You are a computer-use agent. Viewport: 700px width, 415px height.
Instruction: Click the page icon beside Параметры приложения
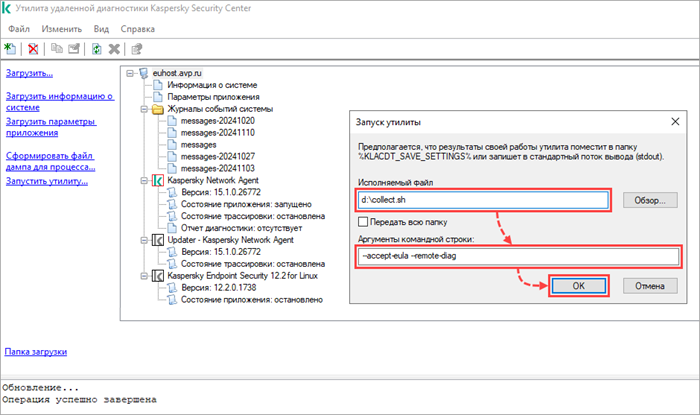158,97
